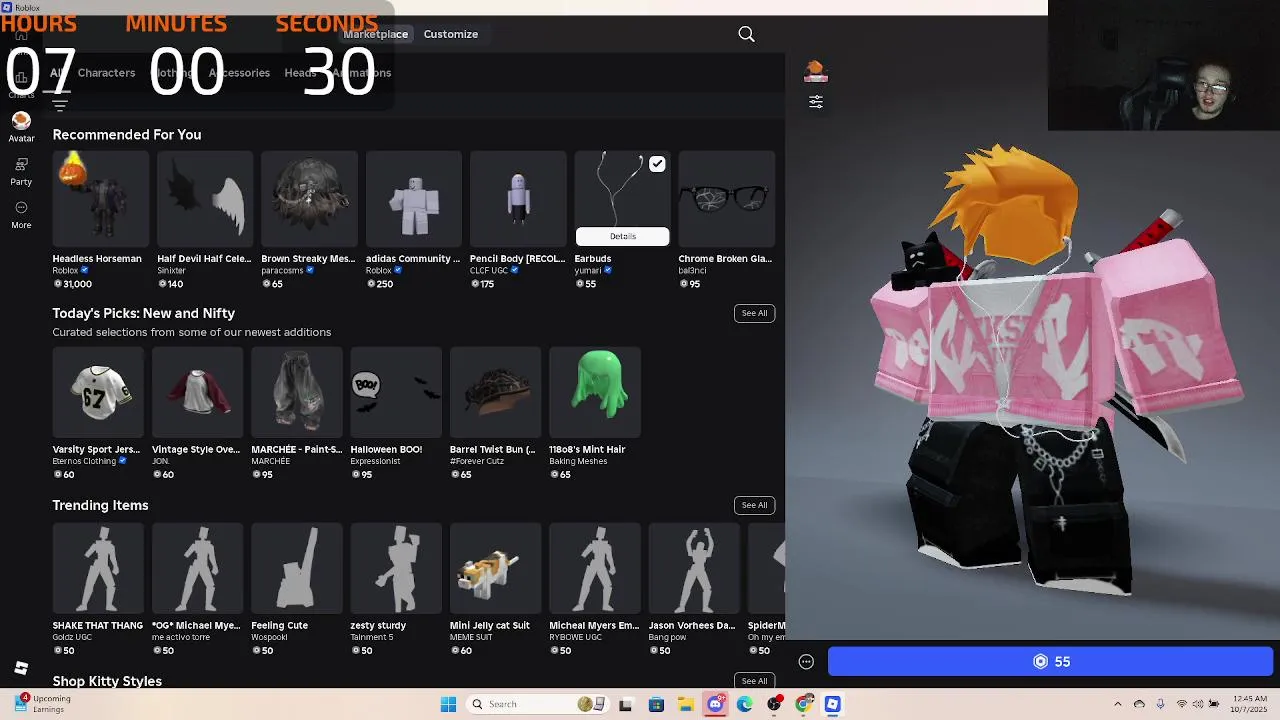Open the adidas Community item thumbnail
The width and height of the screenshot is (1280, 720).
tap(414, 198)
